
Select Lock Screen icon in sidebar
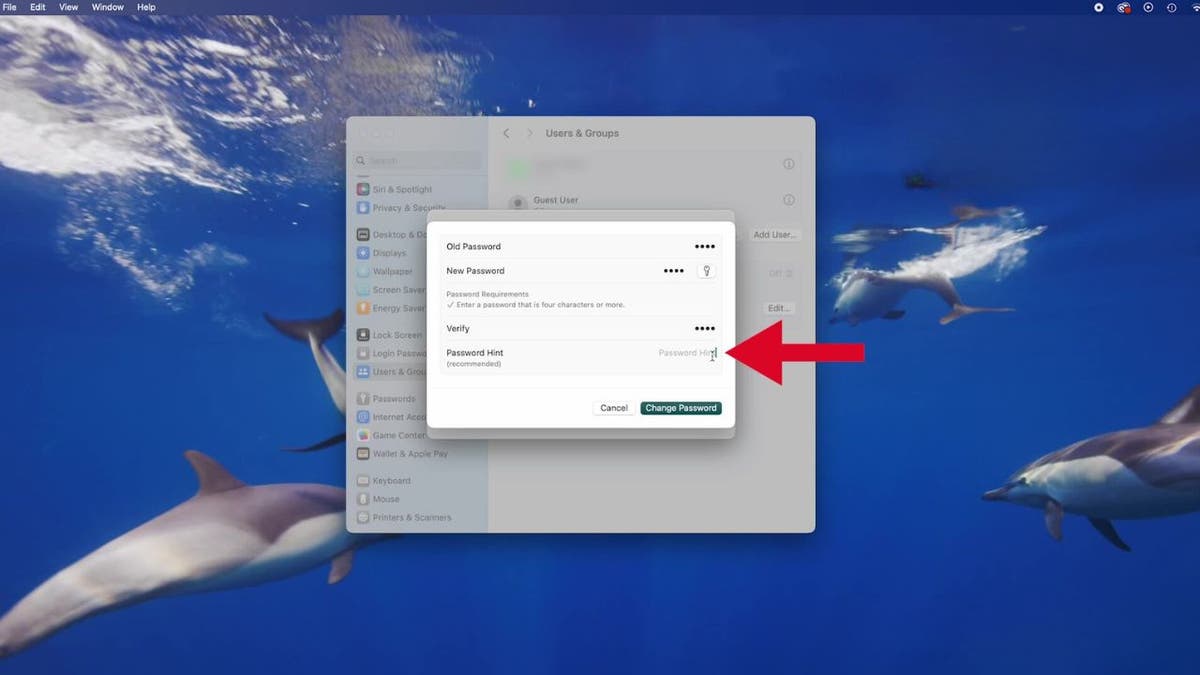coord(363,335)
